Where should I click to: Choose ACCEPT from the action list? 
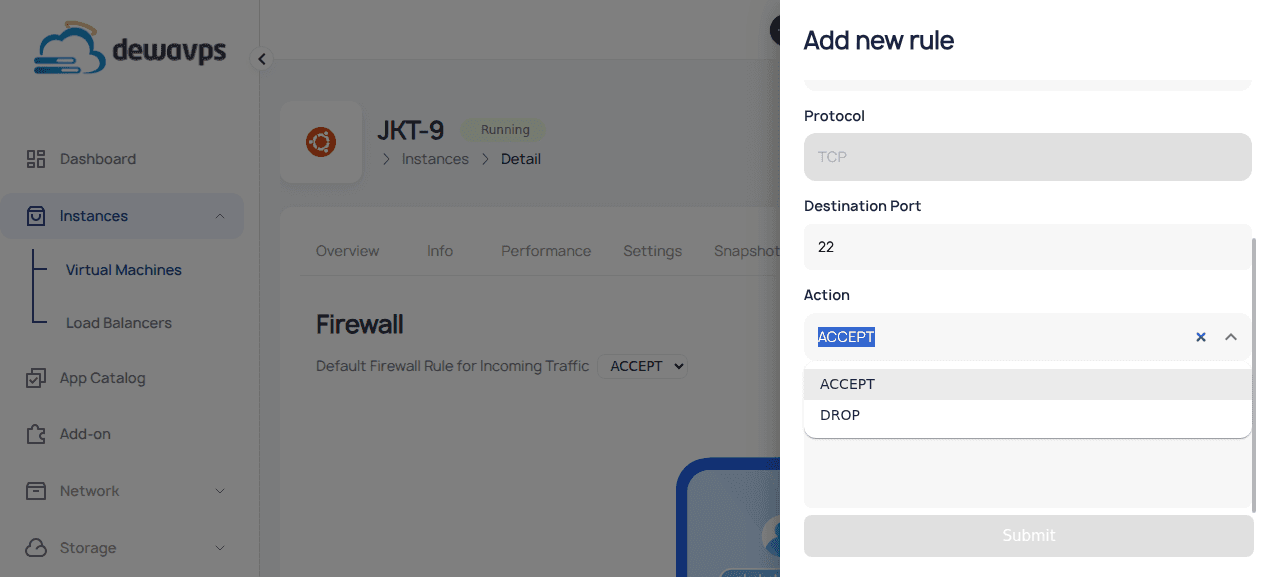point(848,384)
